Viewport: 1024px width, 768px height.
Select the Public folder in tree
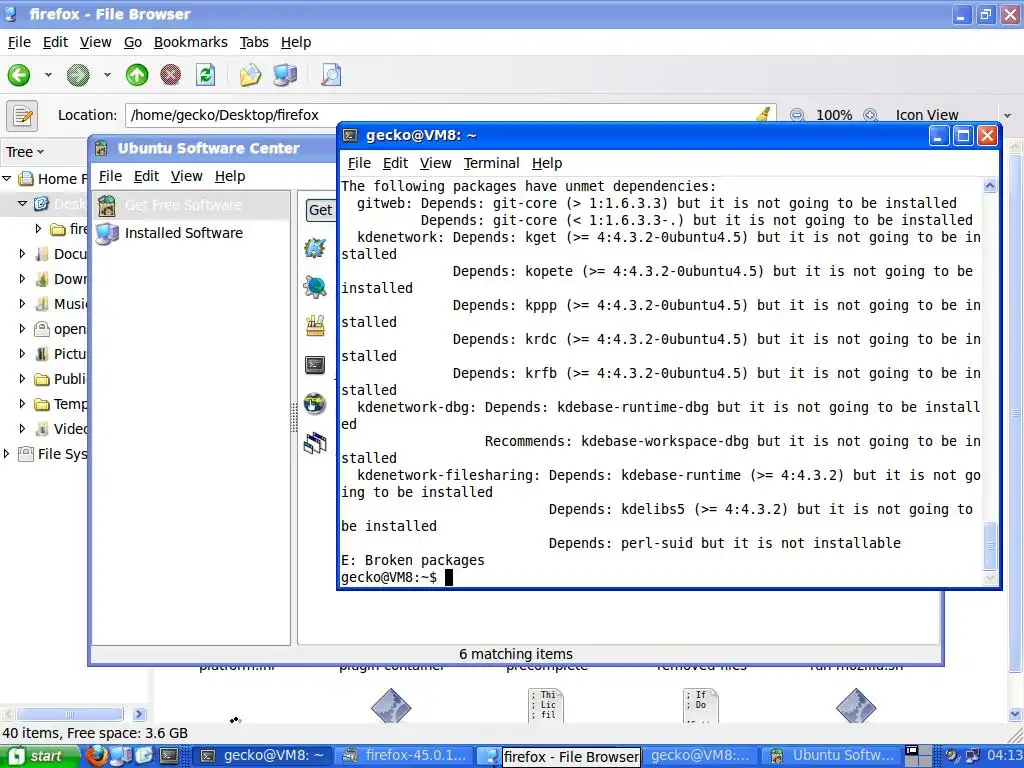click(60, 379)
